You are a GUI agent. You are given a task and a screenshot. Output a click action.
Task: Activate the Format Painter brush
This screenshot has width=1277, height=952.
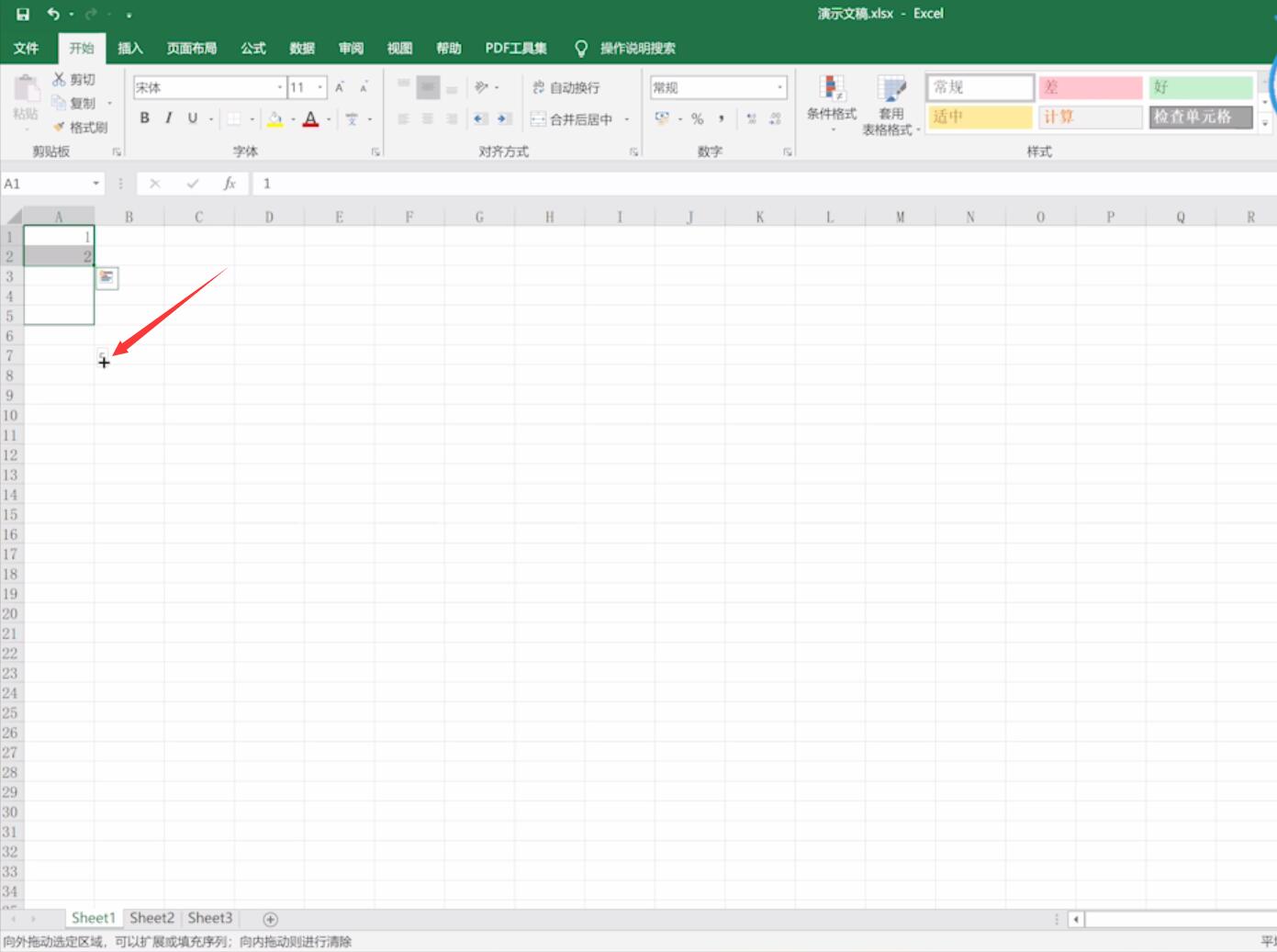click(x=60, y=127)
